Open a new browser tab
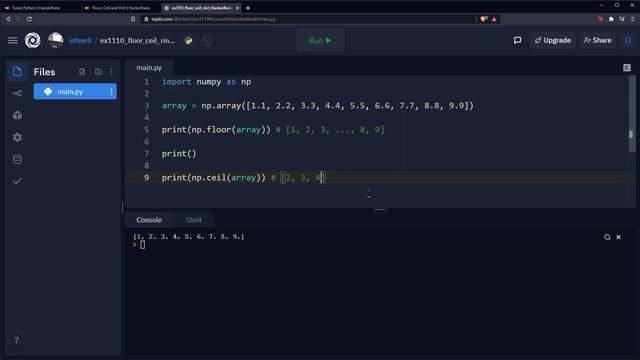This screenshot has height=360, width=640. click(x=248, y=8)
